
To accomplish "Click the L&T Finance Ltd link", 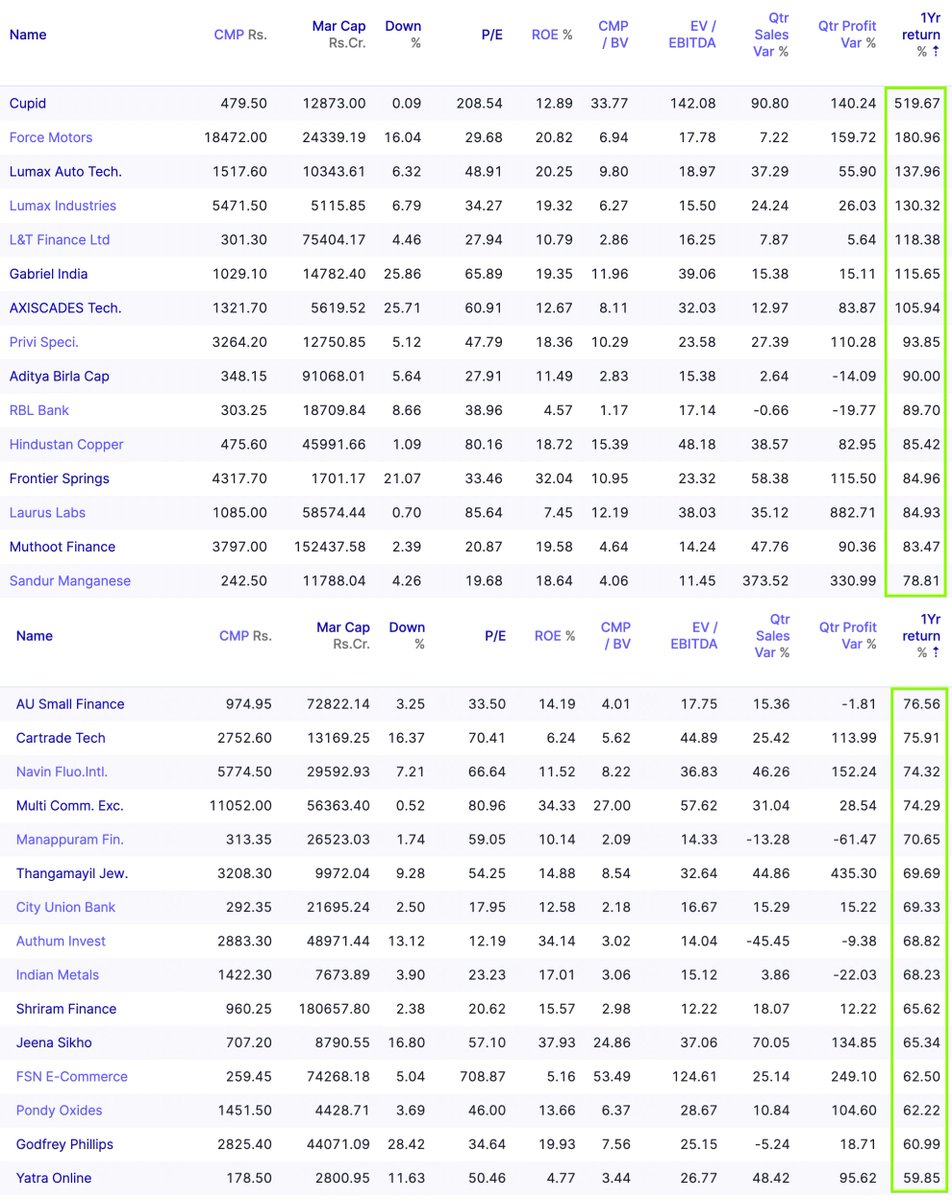I will 60,239.
